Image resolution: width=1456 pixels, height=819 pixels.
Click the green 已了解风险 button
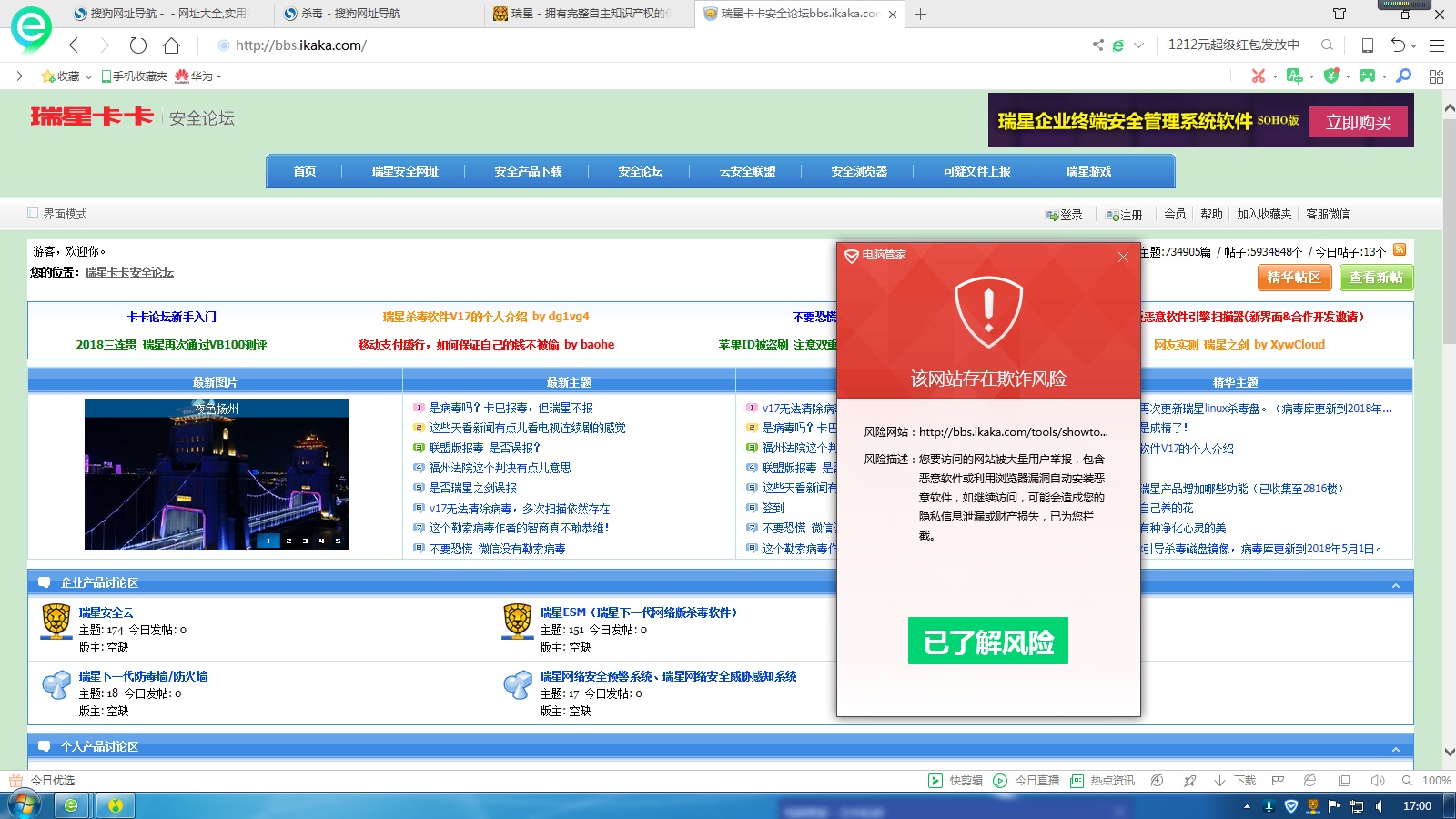pyautogui.click(x=988, y=641)
